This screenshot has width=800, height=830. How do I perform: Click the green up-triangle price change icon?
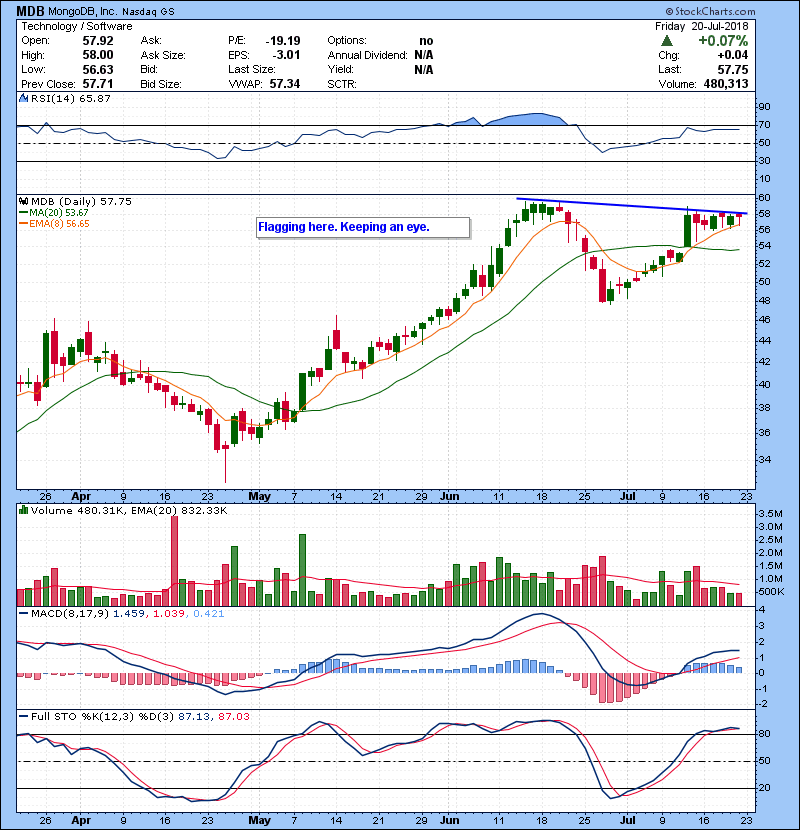667,41
